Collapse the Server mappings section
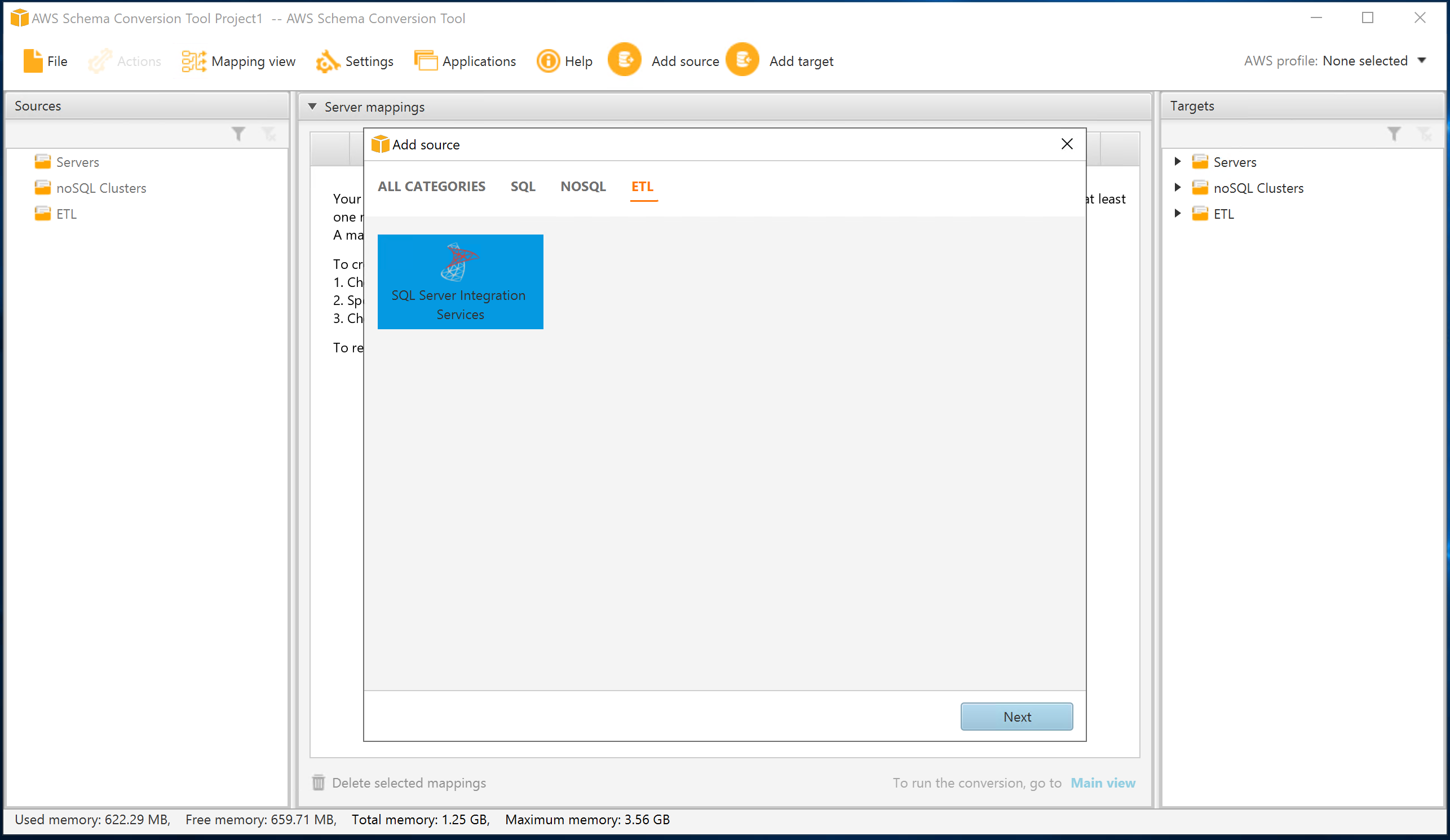Image resolution: width=1450 pixels, height=840 pixels. pyautogui.click(x=312, y=107)
